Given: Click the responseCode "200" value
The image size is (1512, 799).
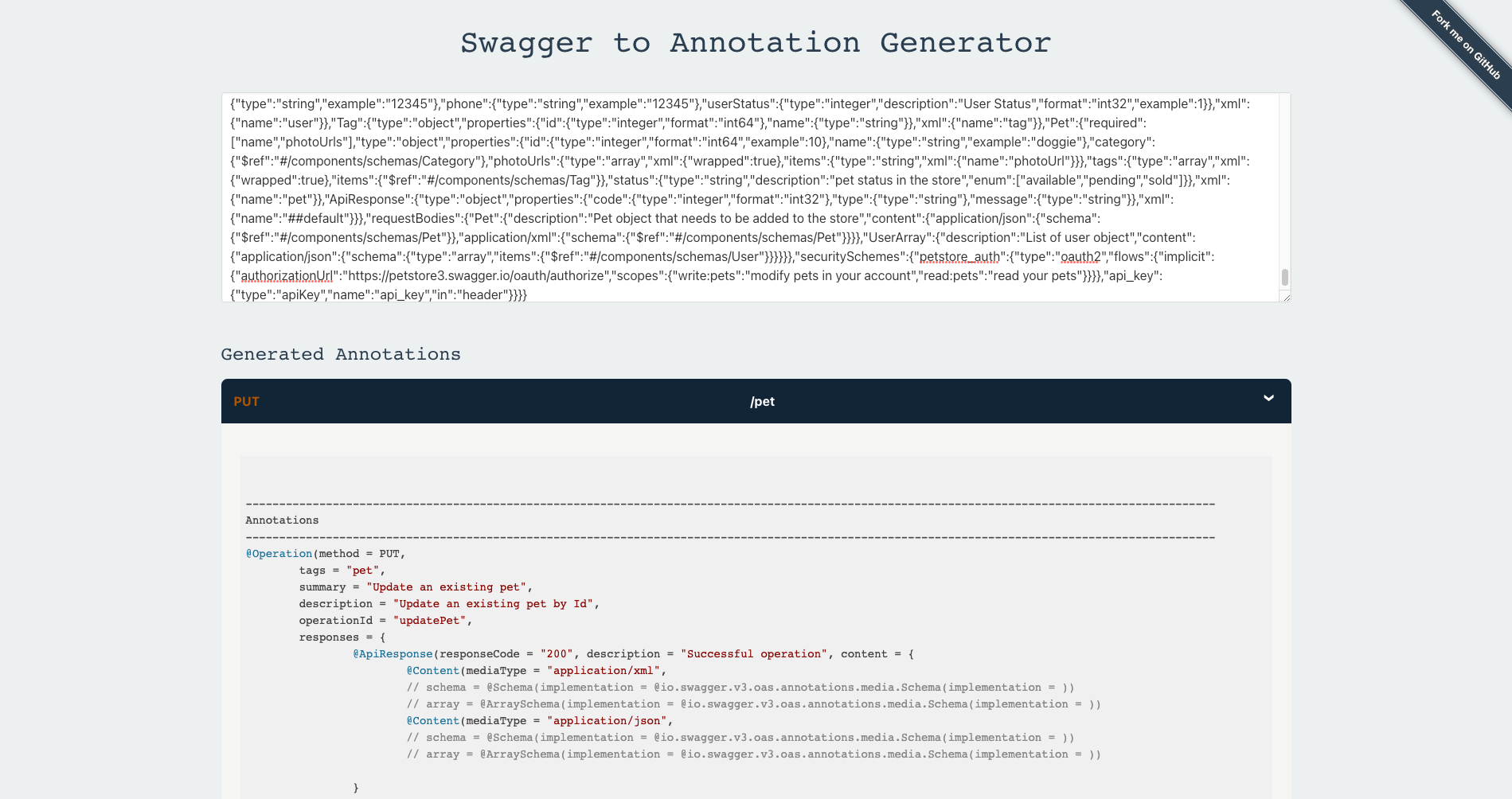Looking at the screenshot, I should point(557,654).
